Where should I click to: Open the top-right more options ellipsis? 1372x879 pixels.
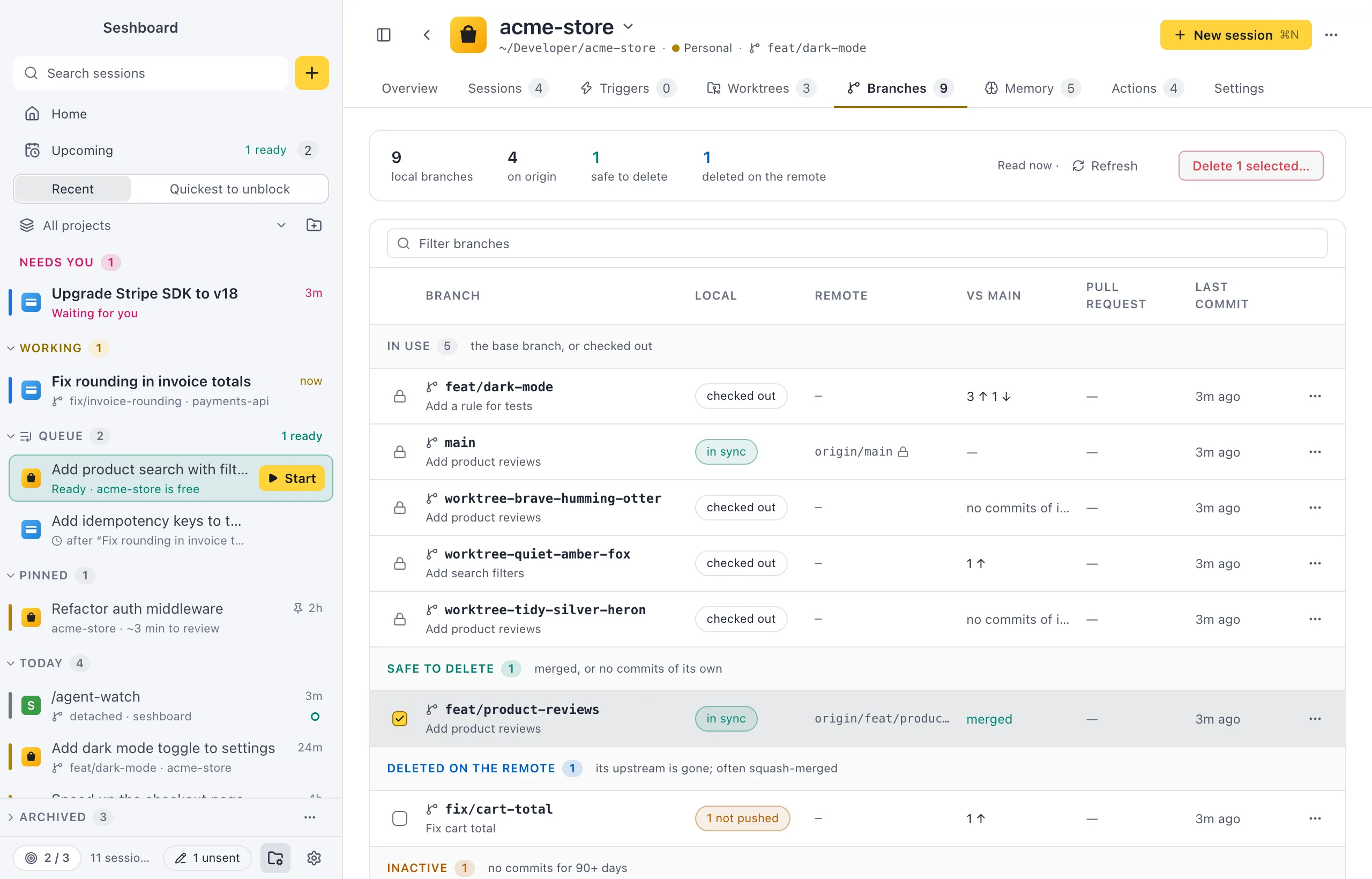[1331, 35]
